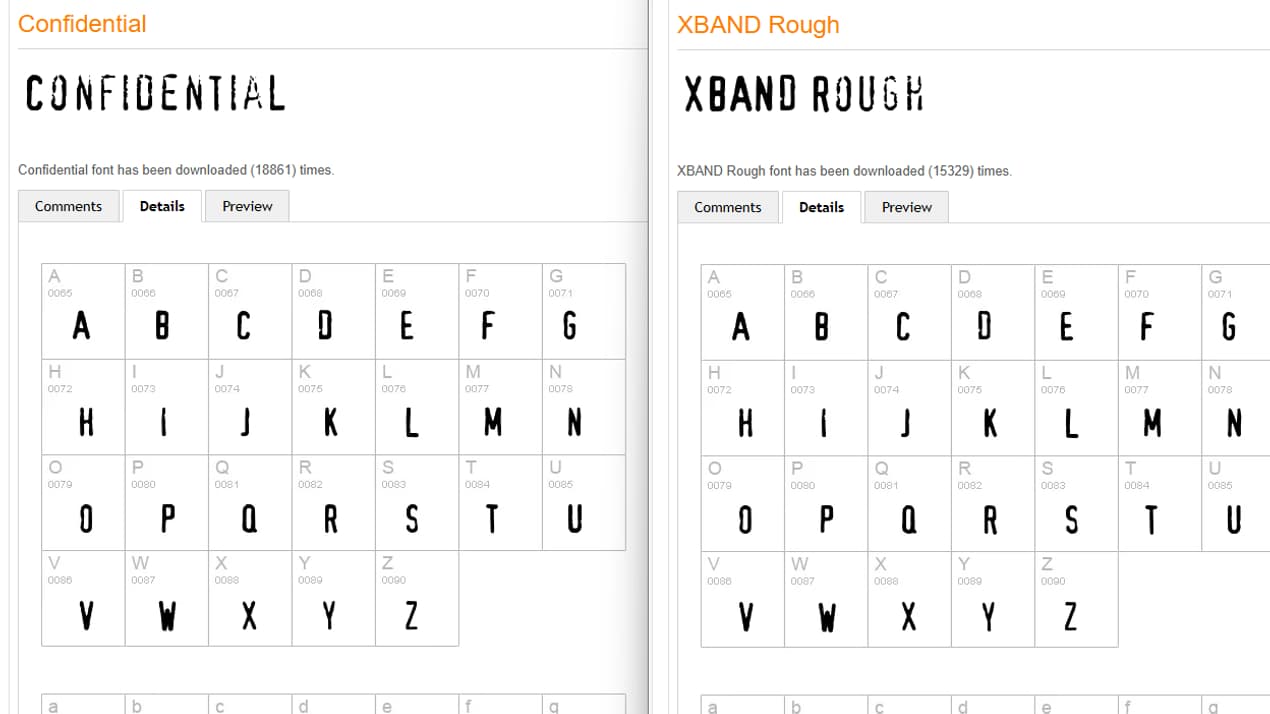
Task: Select glyph N (0078) in Confidential character map
Action: point(584,407)
